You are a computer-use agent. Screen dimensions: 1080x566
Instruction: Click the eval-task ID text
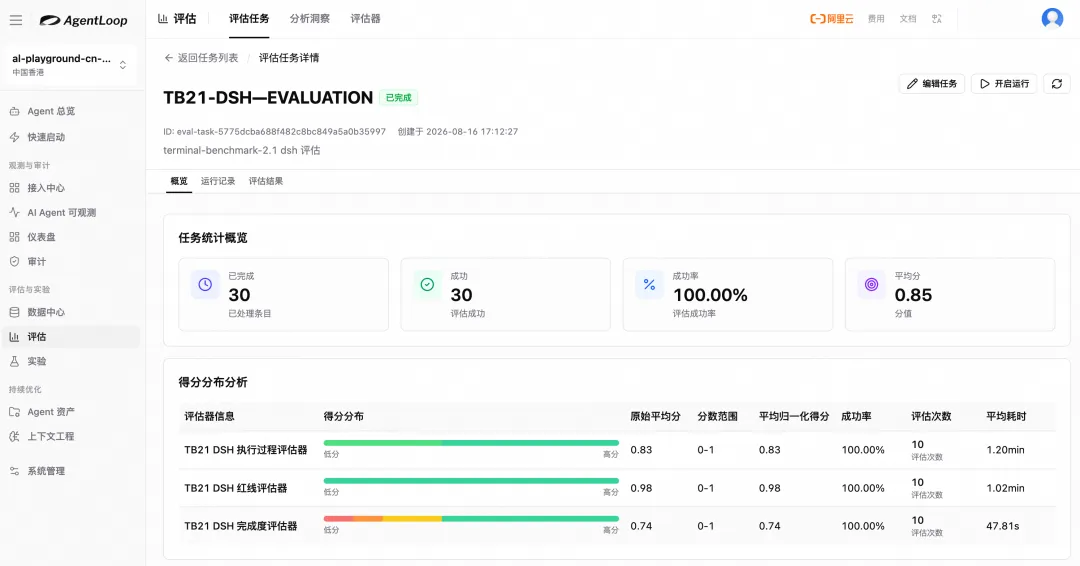coord(274,132)
